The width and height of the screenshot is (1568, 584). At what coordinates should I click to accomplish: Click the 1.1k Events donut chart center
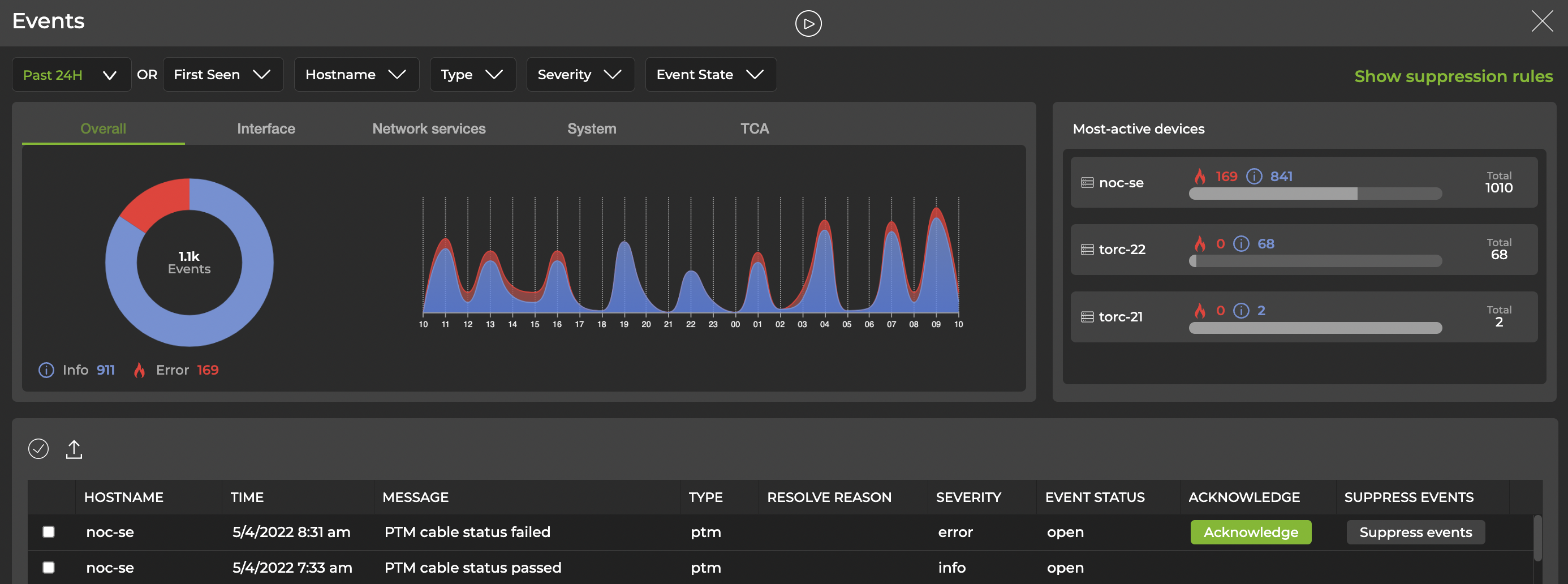(189, 263)
